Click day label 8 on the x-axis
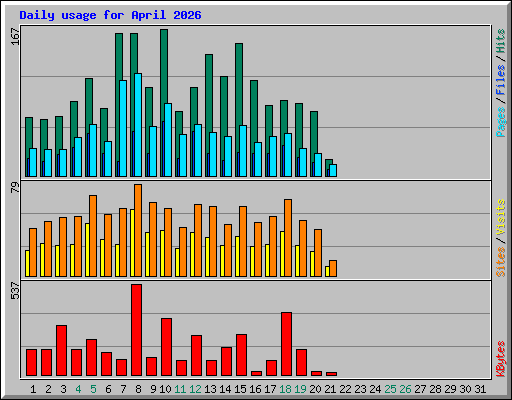This screenshot has width=512, height=400. point(138,389)
